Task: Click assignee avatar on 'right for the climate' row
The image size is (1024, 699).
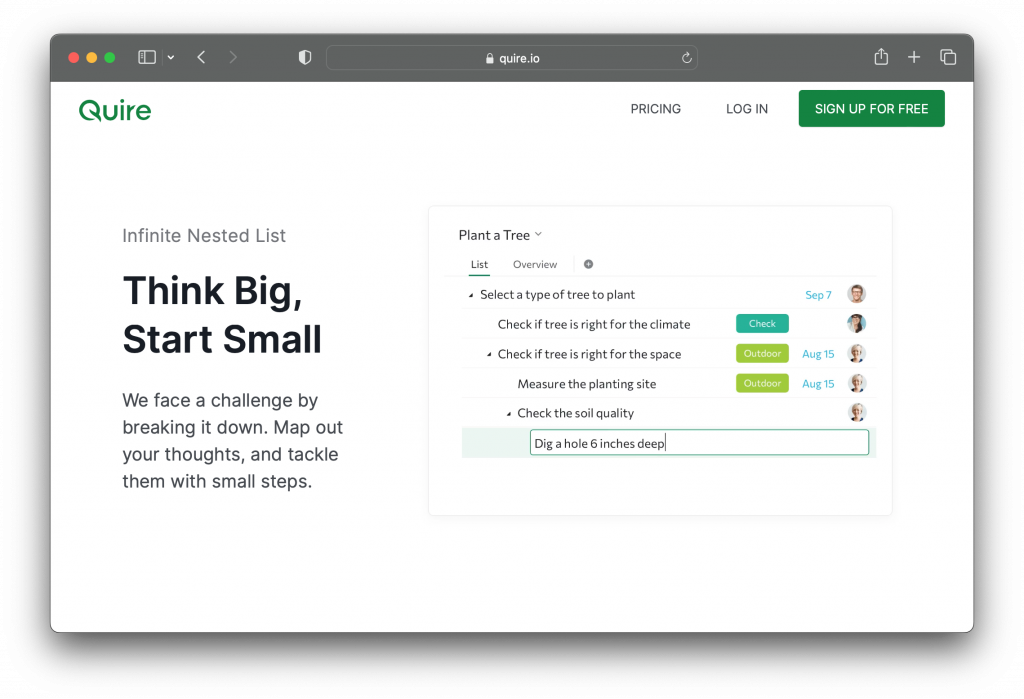Action: pos(856,323)
